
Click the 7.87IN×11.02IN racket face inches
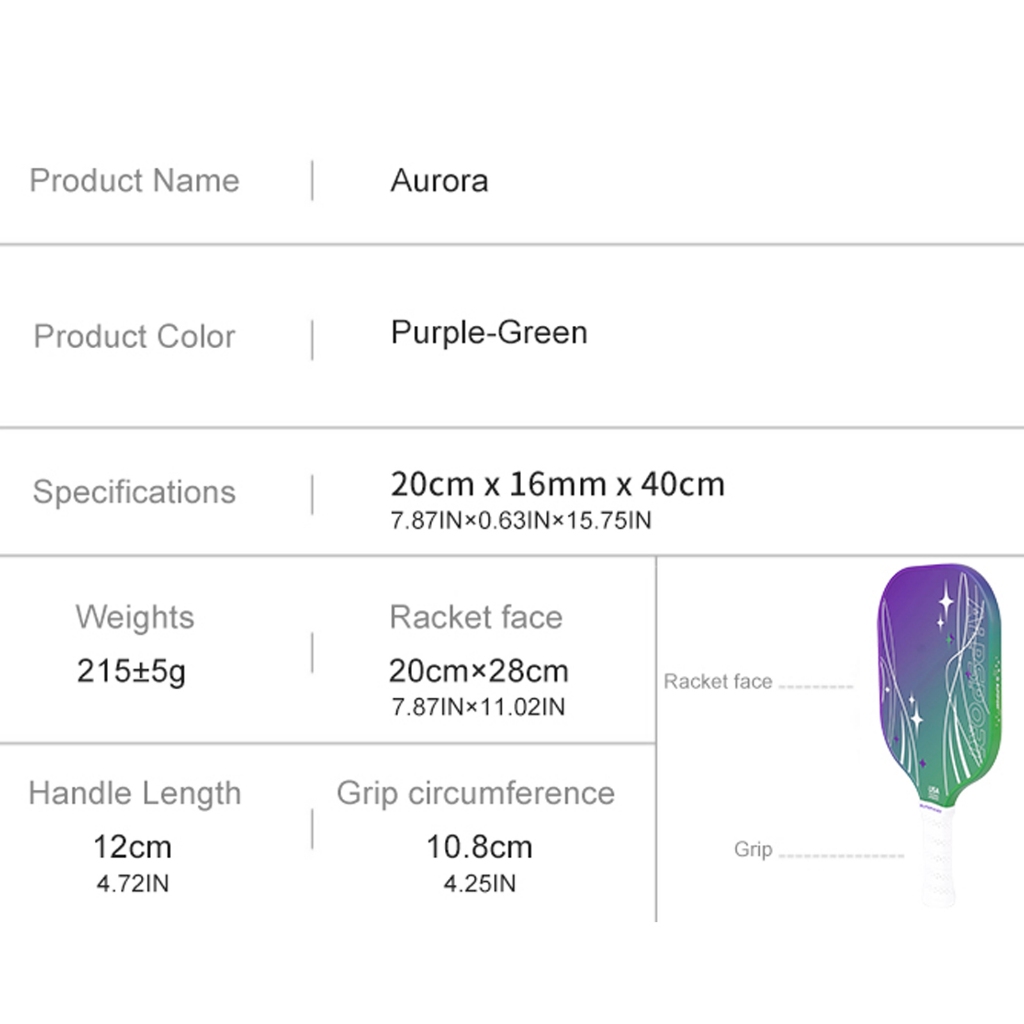(x=478, y=707)
